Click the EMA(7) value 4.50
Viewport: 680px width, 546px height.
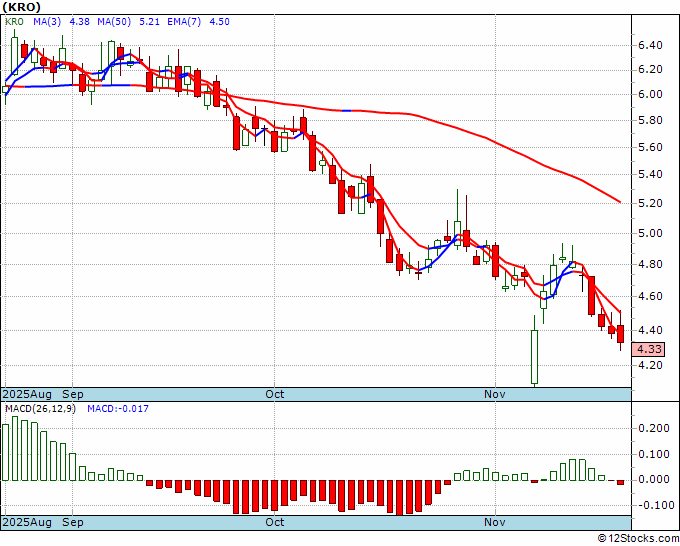tap(219, 22)
